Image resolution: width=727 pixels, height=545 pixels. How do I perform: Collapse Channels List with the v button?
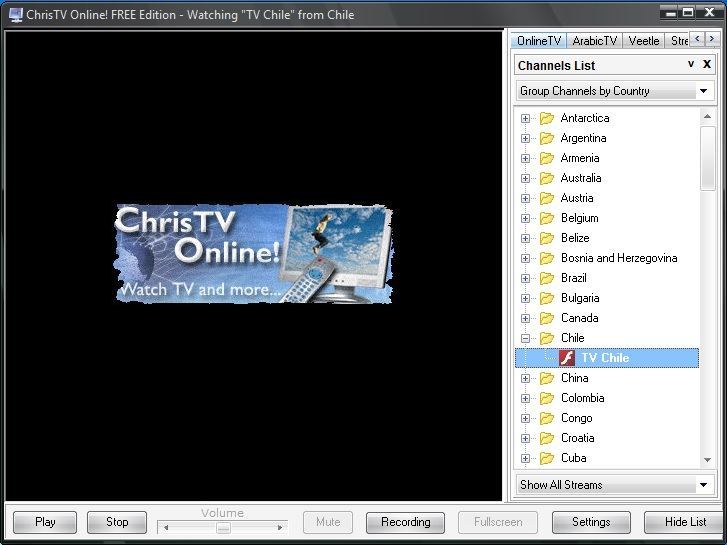pos(691,64)
